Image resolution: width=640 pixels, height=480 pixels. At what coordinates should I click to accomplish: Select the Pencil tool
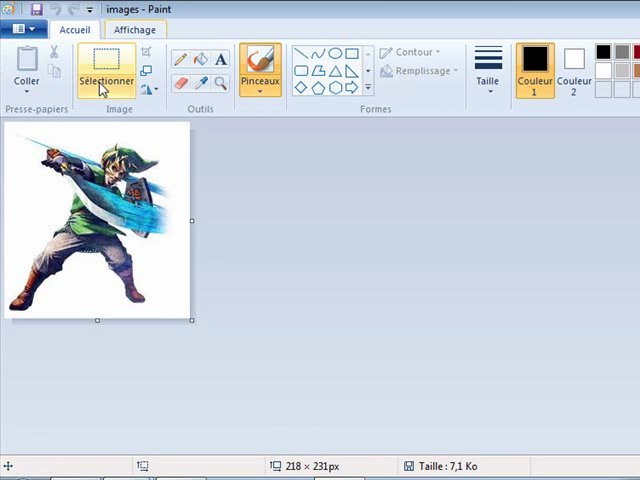tap(180, 60)
